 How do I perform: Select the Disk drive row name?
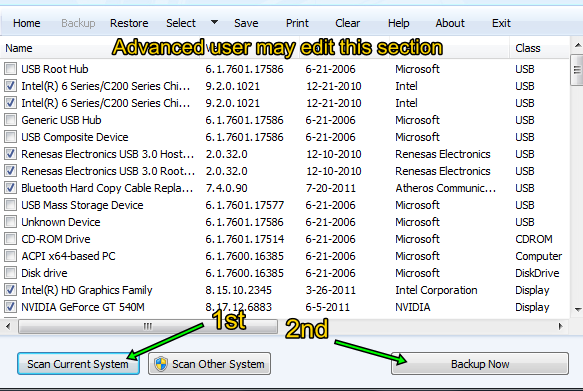tap(44, 273)
